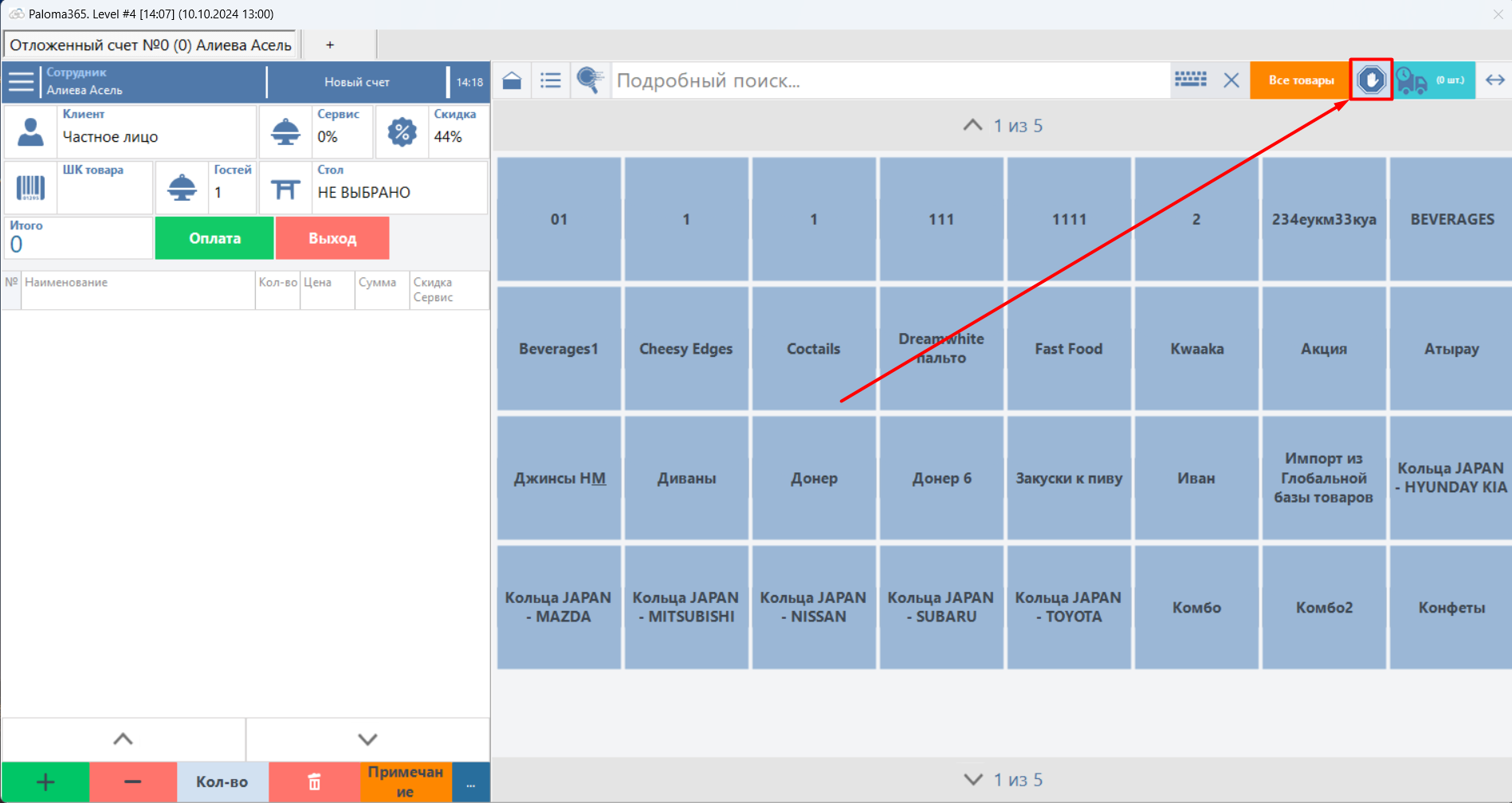Open the Fast Food category tile
Viewport: 1512px width, 803px height.
click(x=1068, y=349)
